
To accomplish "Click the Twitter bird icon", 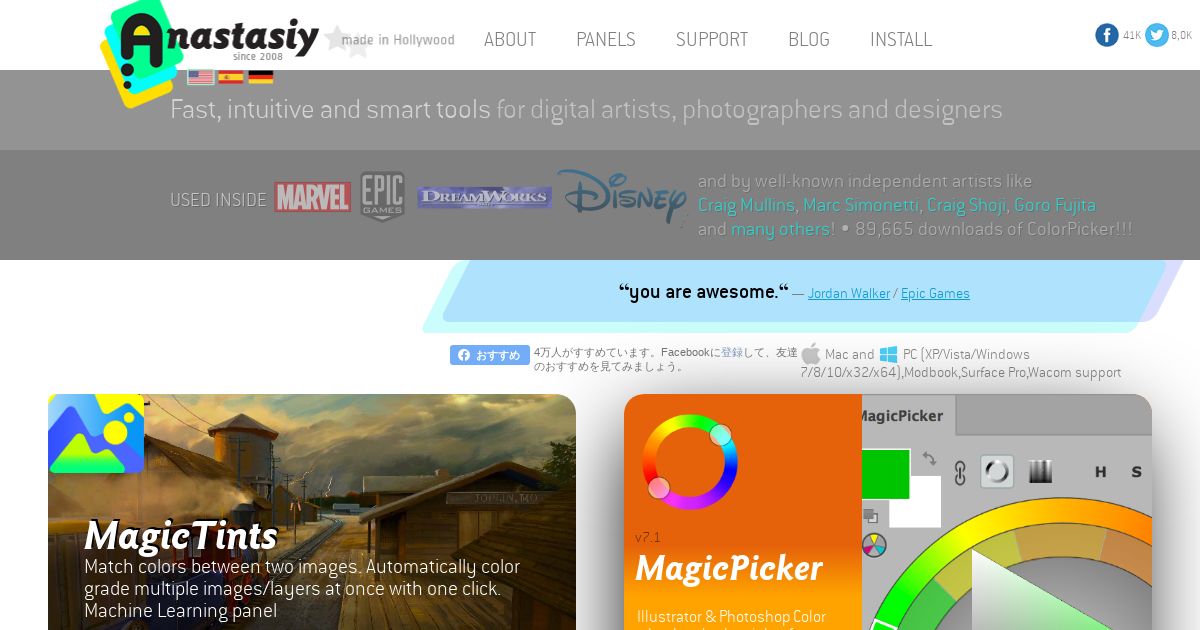I will (1157, 35).
